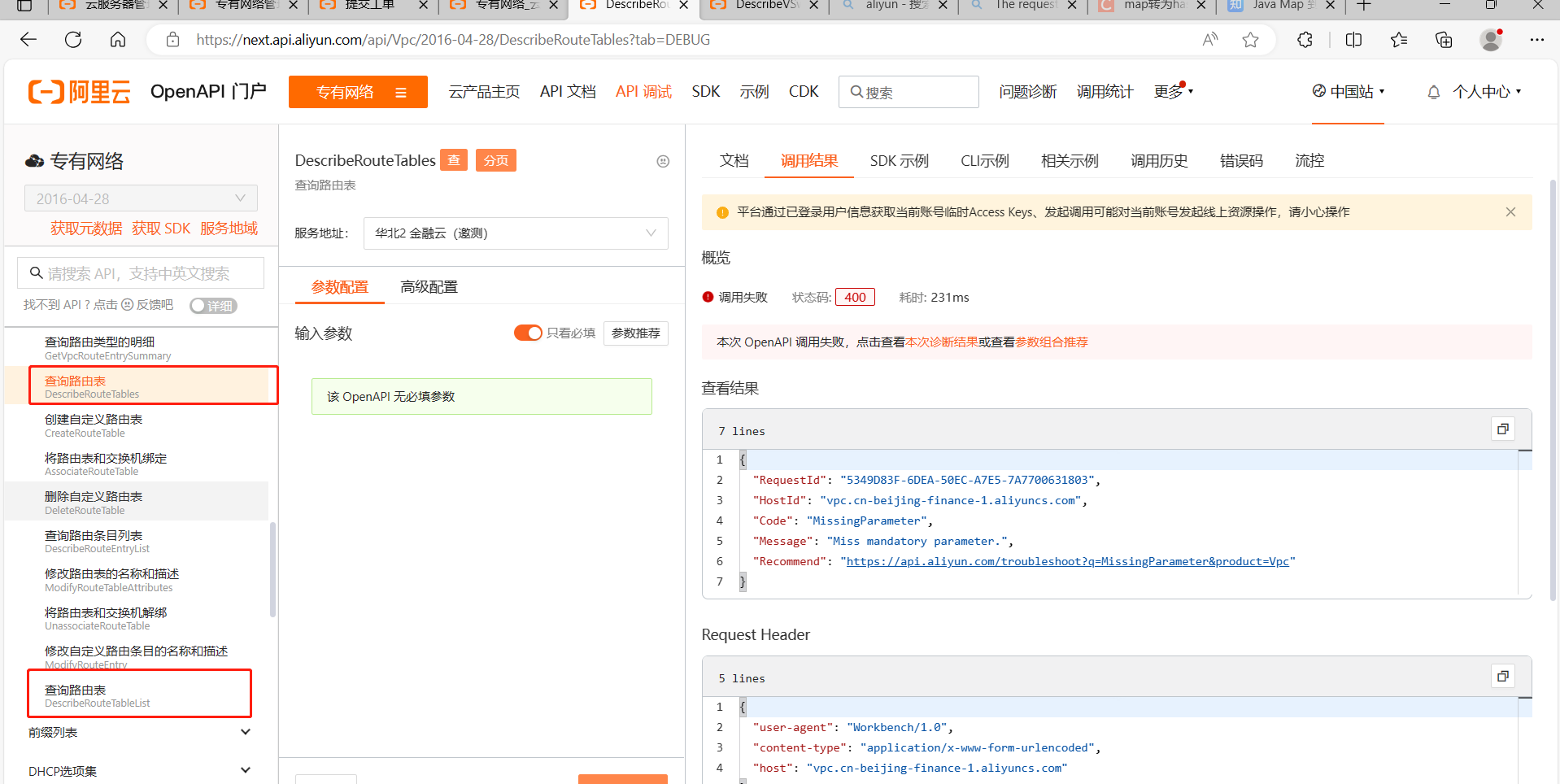Viewport: 1560px width, 784px height.
Task: Click the header 搜索 search box
Action: 909,92
